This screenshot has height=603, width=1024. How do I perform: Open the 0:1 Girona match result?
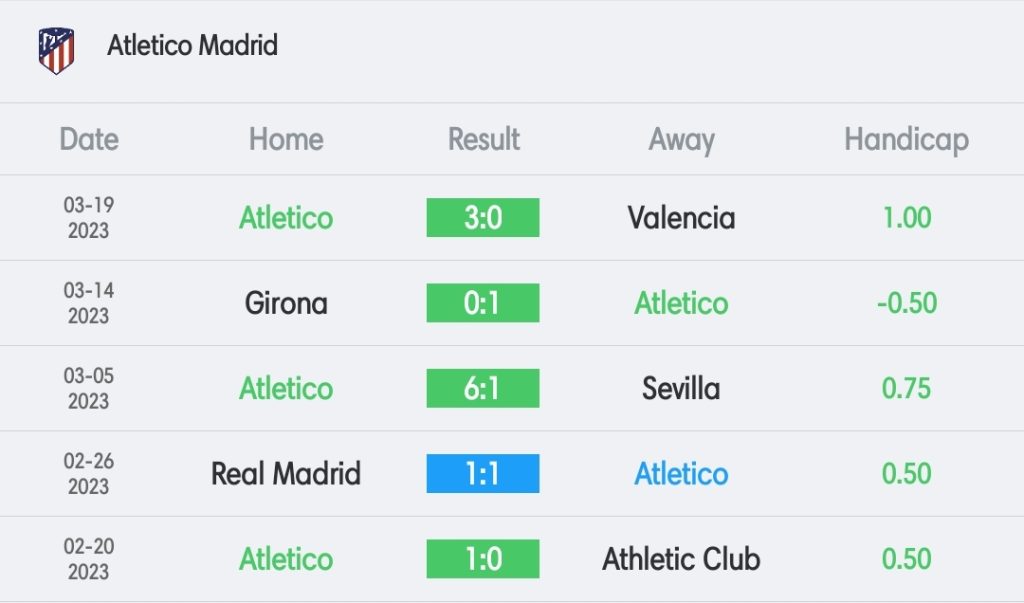(x=483, y=302)
